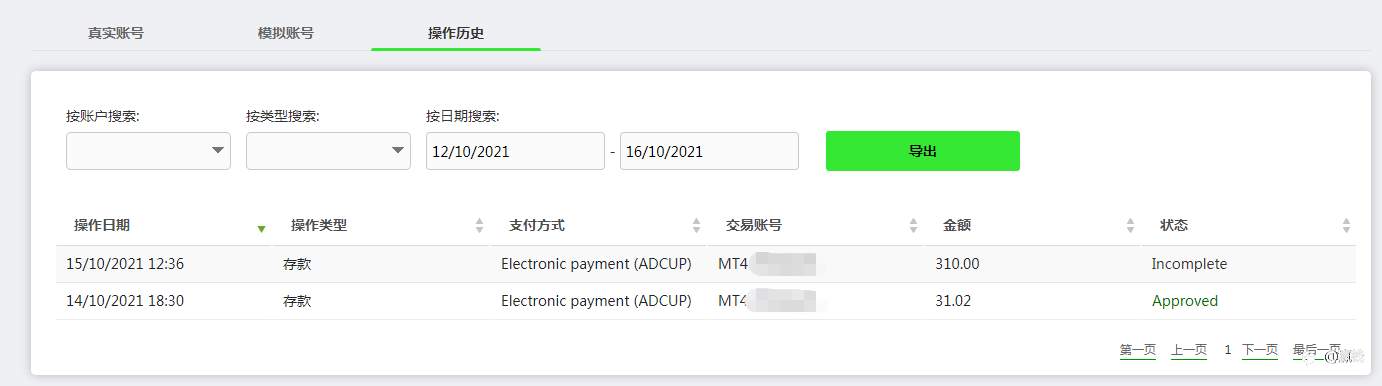Switch to the 模拟账号 tab
This screenshot has width=1382, height=386.
click(x=286, y=33)
